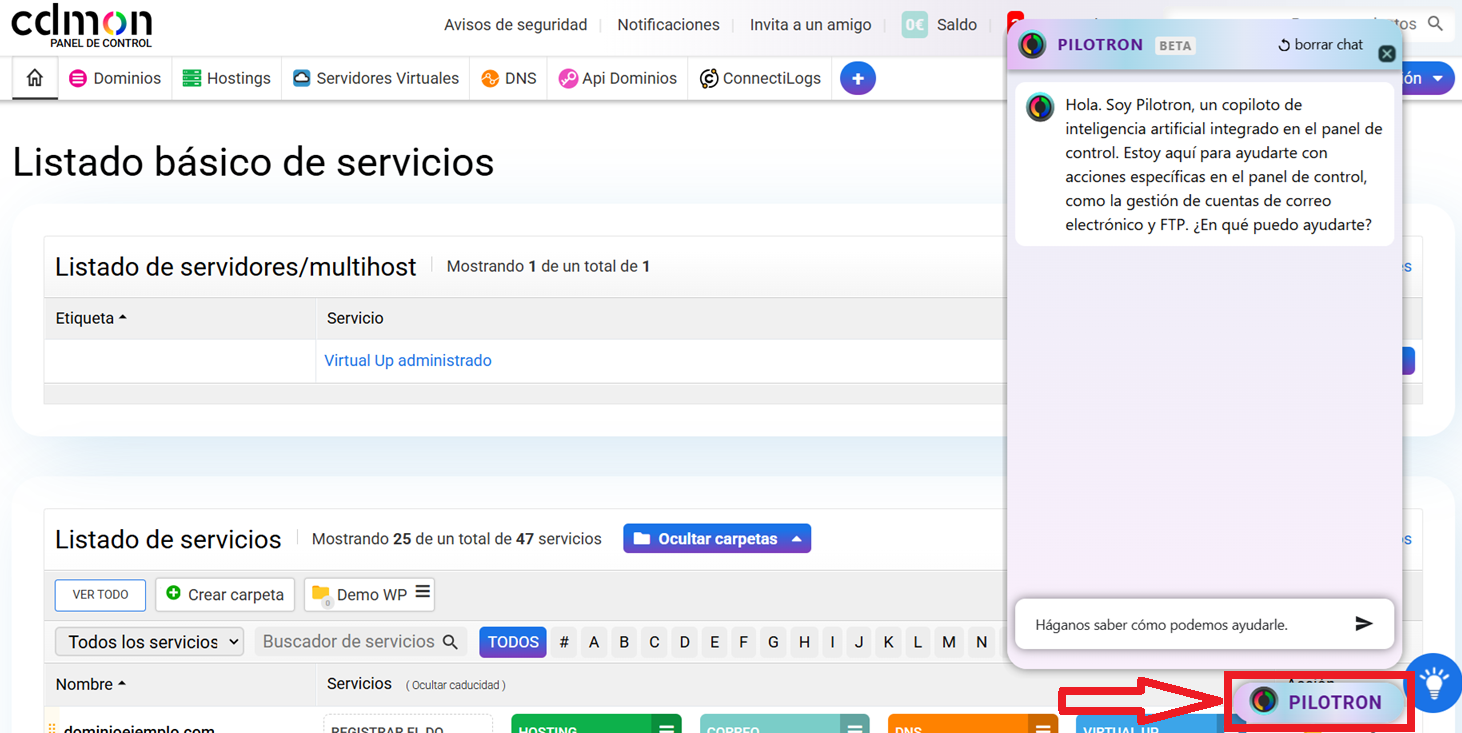Expand Ocultar carpetas dropdown
The height and width of the screenshot is (733, 1462).
coord(717,538)
